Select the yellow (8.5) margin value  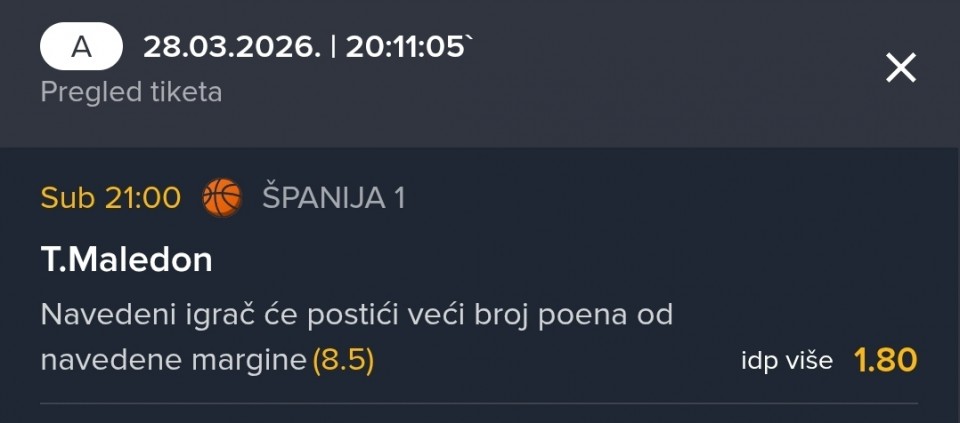[343, 360]
